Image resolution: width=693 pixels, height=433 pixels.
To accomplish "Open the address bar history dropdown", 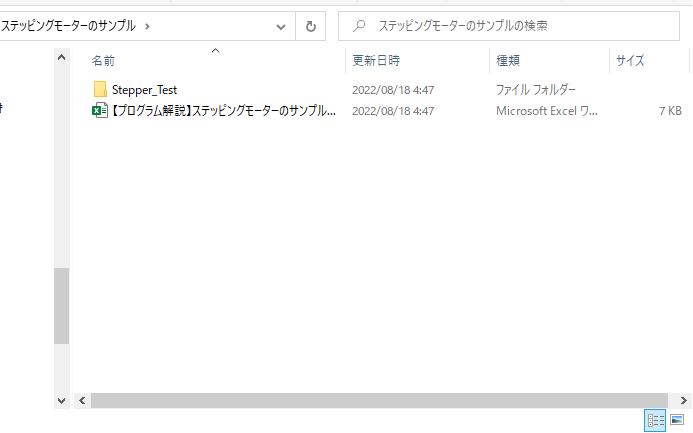I will pos(284,26).
